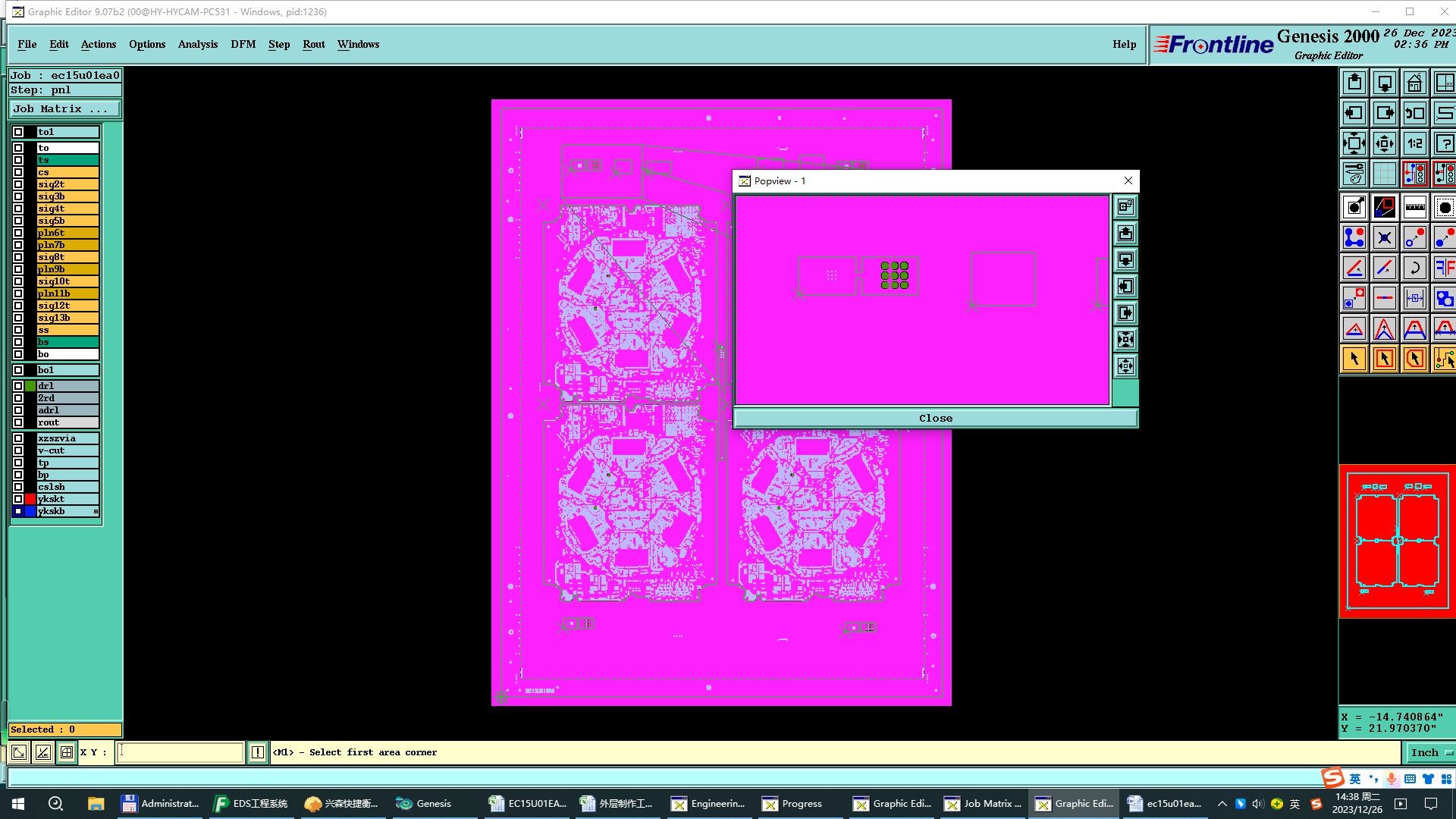The height and width of the screenshot is (819, 1456).
Task: Toggle the sig2t layer checkbox
Action: [x=18, y=184]
